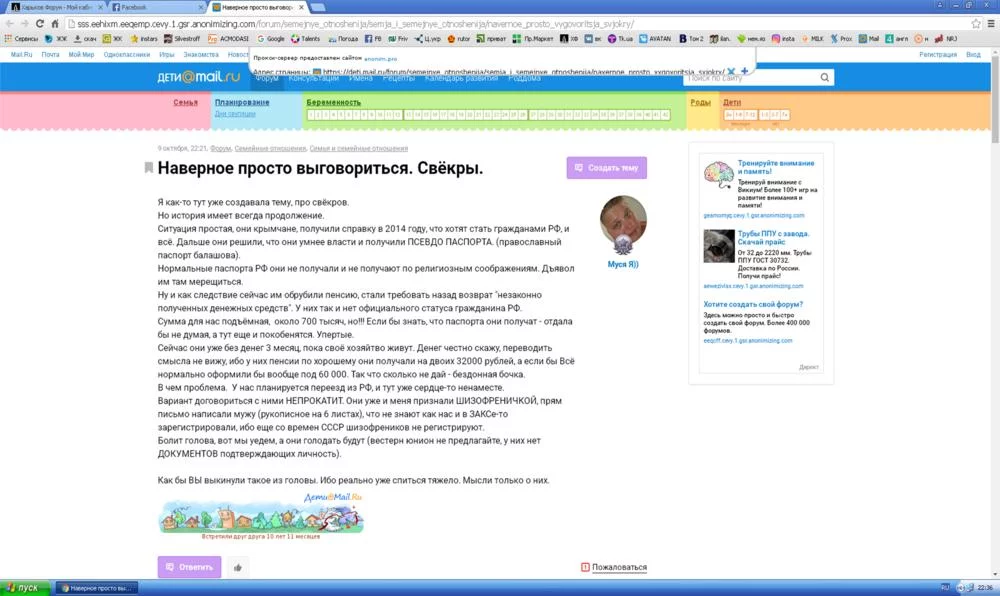Click the Дети@Mail.Ru signature ticker banner
Screen dimensions: 1000x596
click(x=261, y=516)
